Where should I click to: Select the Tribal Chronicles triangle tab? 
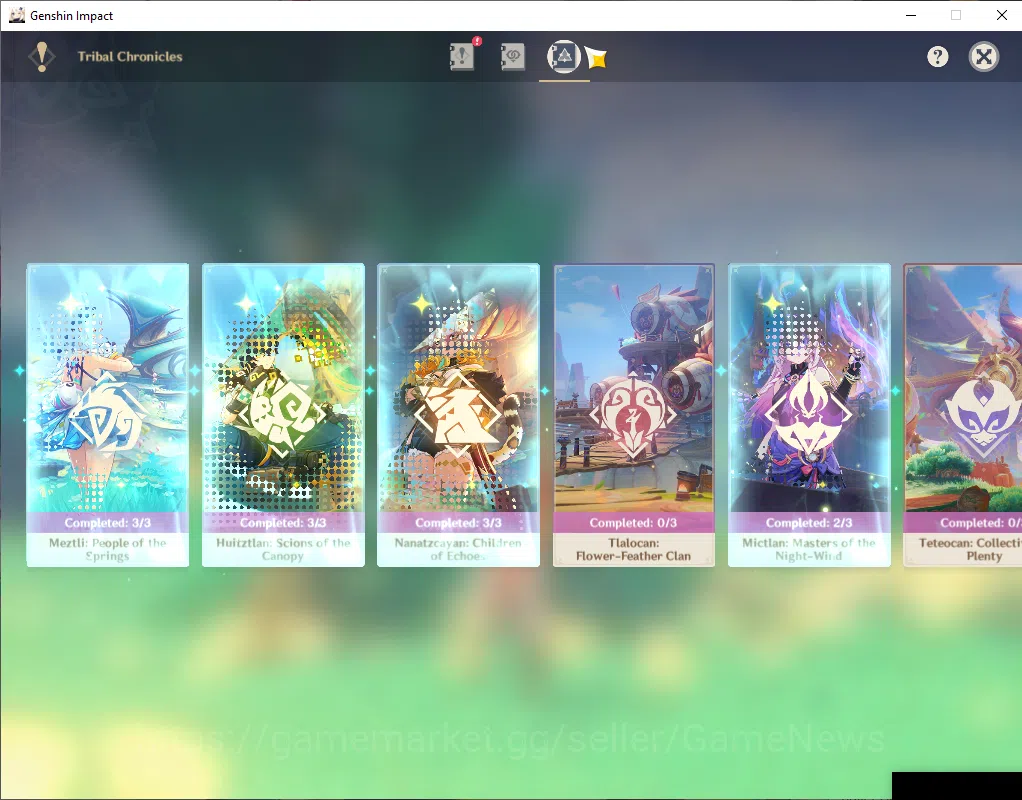point(564,56)
